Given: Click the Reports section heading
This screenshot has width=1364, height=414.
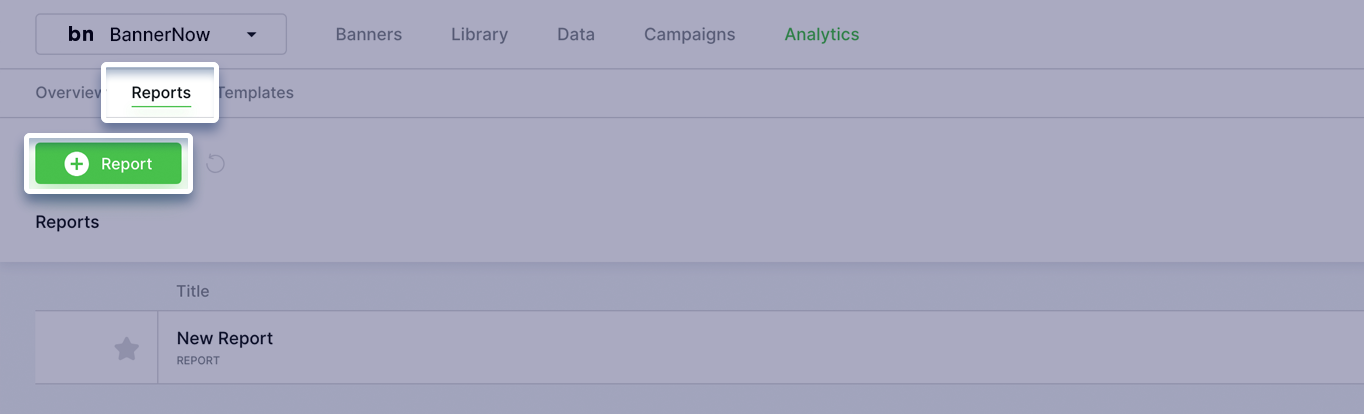Looking at the screenshot, I should click(x=67, y=222).
